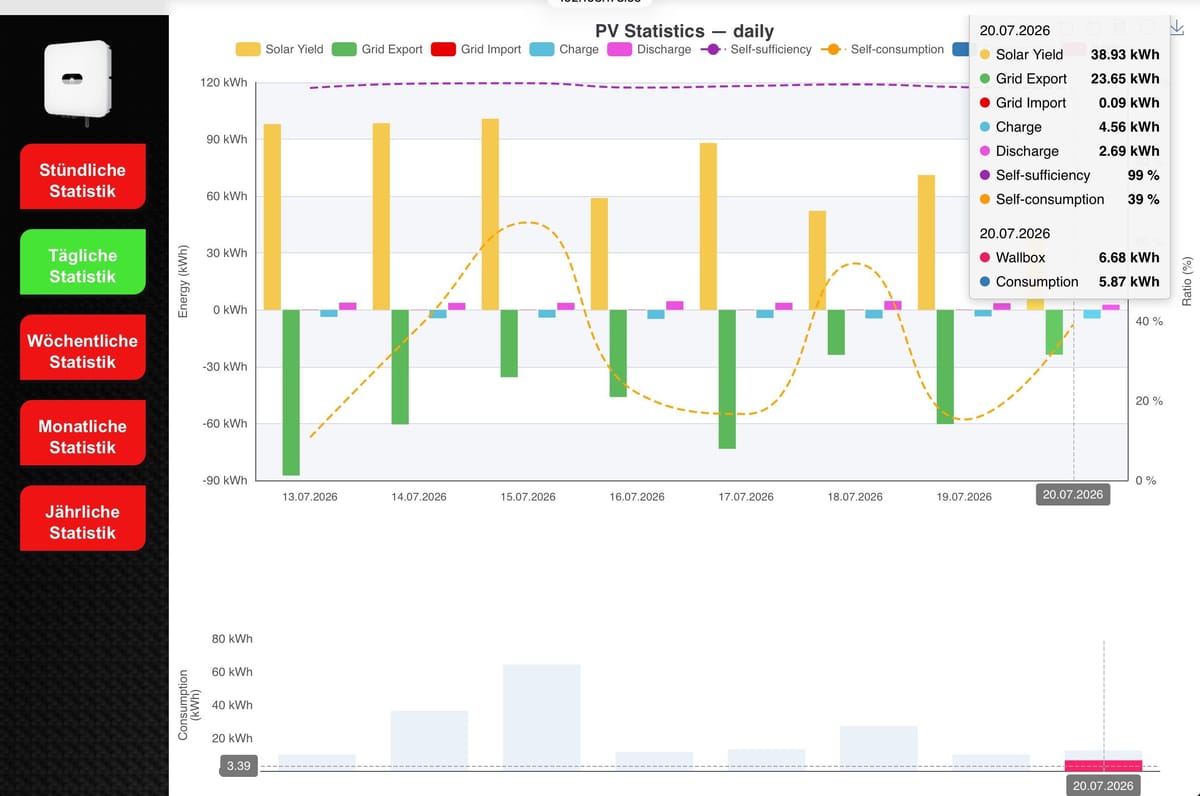Click the blue Consumption legend swatch
This screenshot has width=1200, height=796.
[x=960, y=49]
